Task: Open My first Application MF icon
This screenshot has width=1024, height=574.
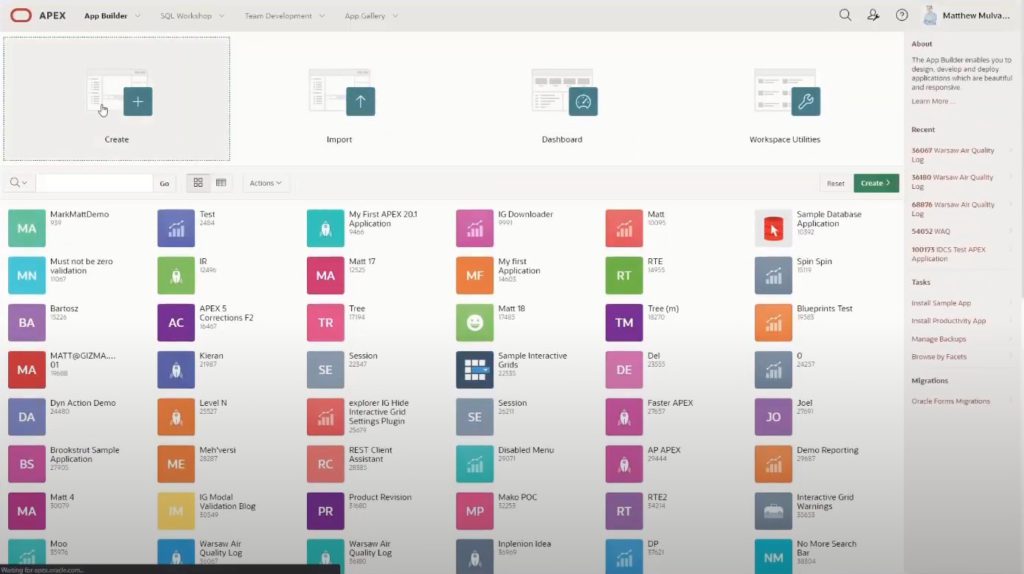Action: [475, 275]
